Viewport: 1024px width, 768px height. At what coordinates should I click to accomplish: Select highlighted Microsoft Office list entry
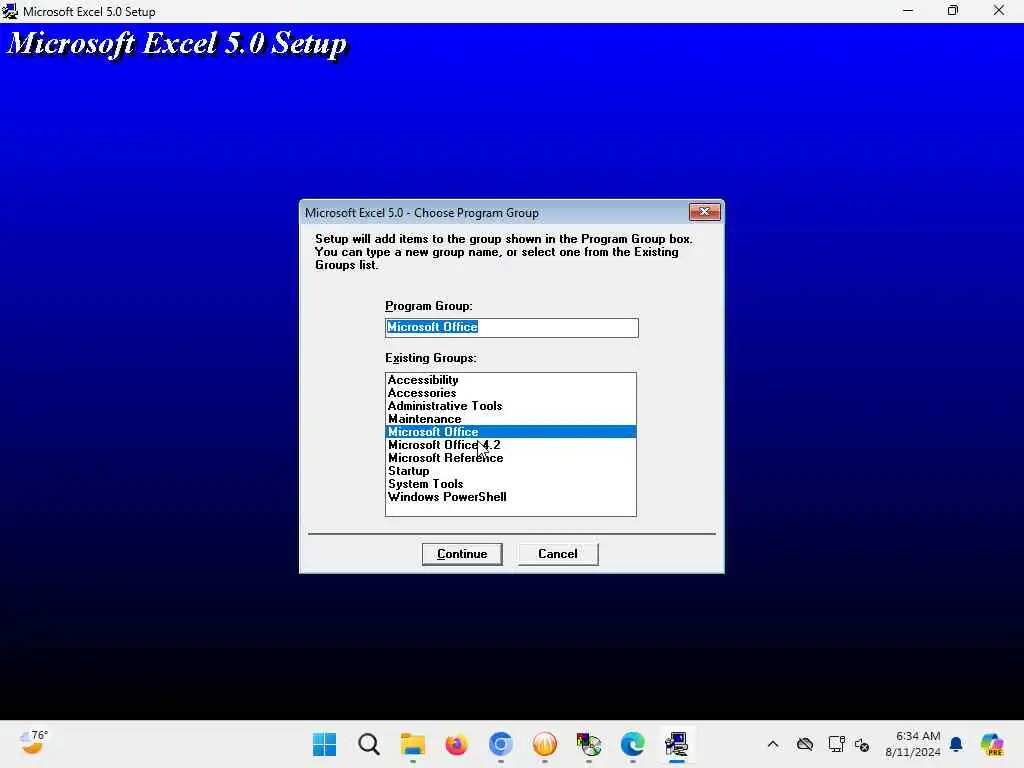click(x=511, y=432)
